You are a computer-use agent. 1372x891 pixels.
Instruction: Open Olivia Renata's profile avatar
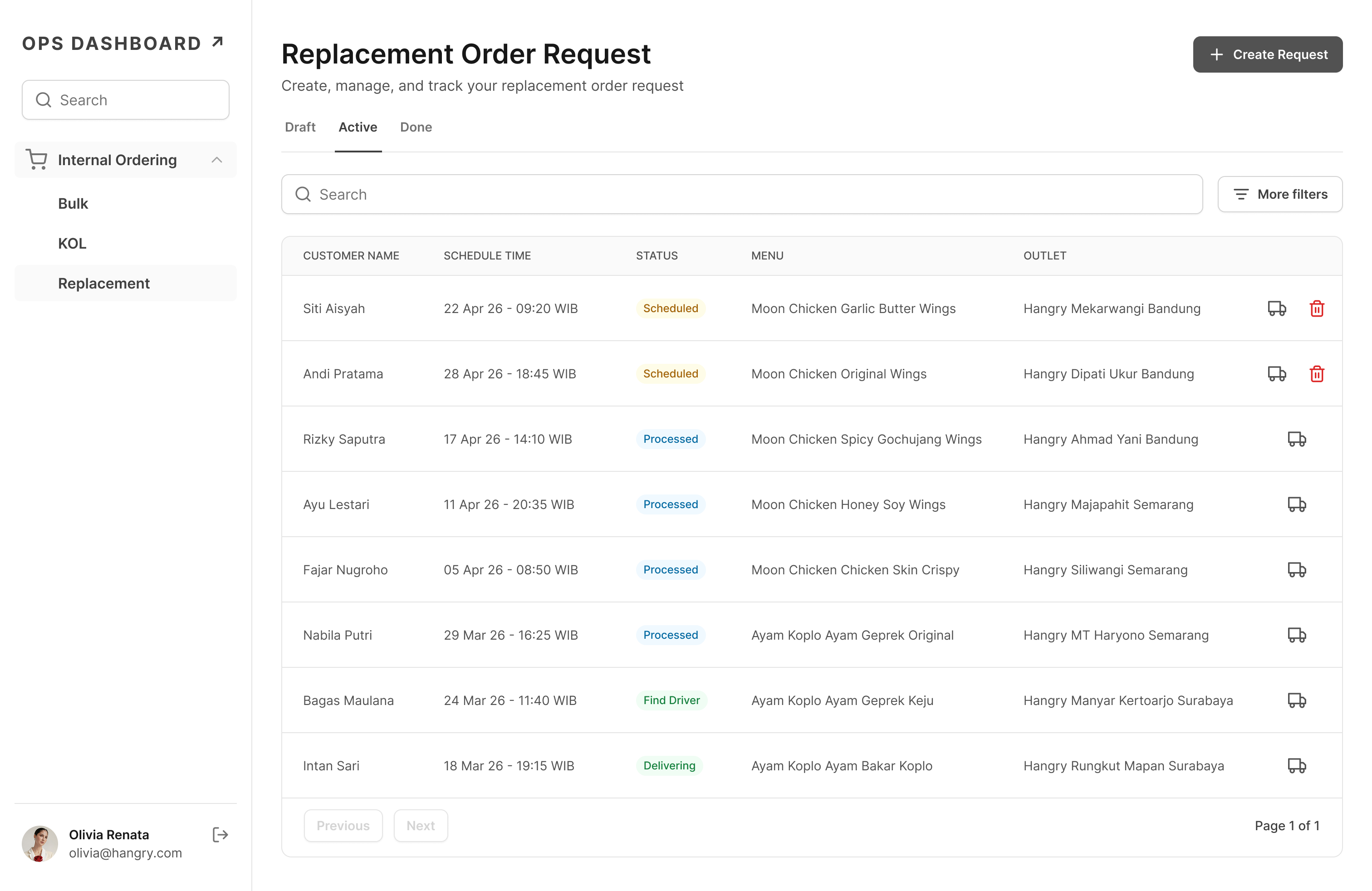40,844
